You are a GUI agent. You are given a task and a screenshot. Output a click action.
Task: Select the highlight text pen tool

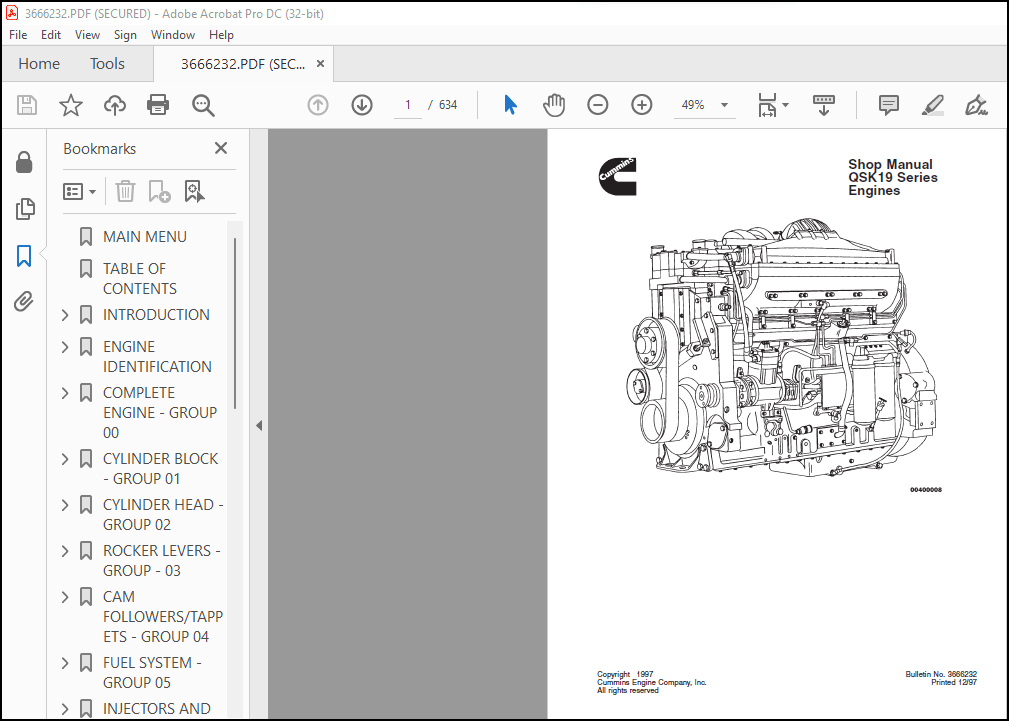pos(932,105)
